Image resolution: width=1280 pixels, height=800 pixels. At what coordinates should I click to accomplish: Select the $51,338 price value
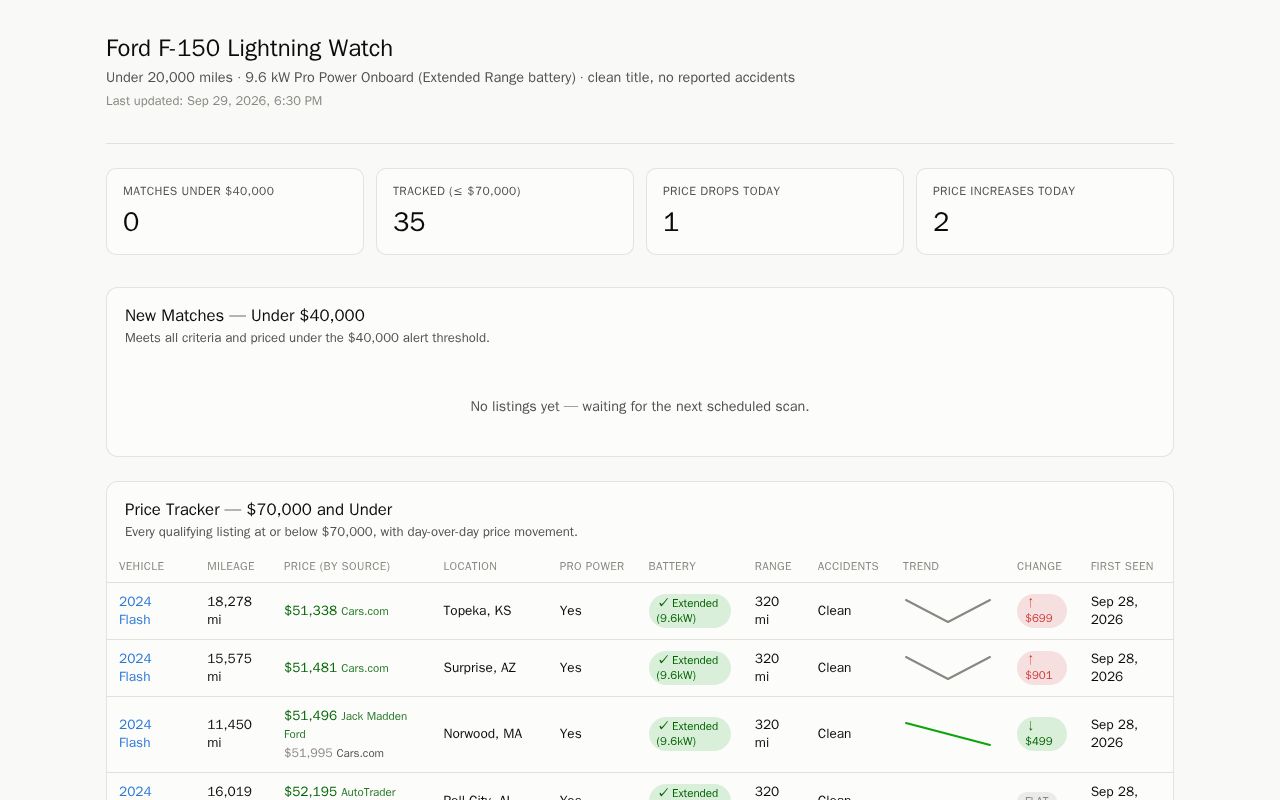(310, 610)
